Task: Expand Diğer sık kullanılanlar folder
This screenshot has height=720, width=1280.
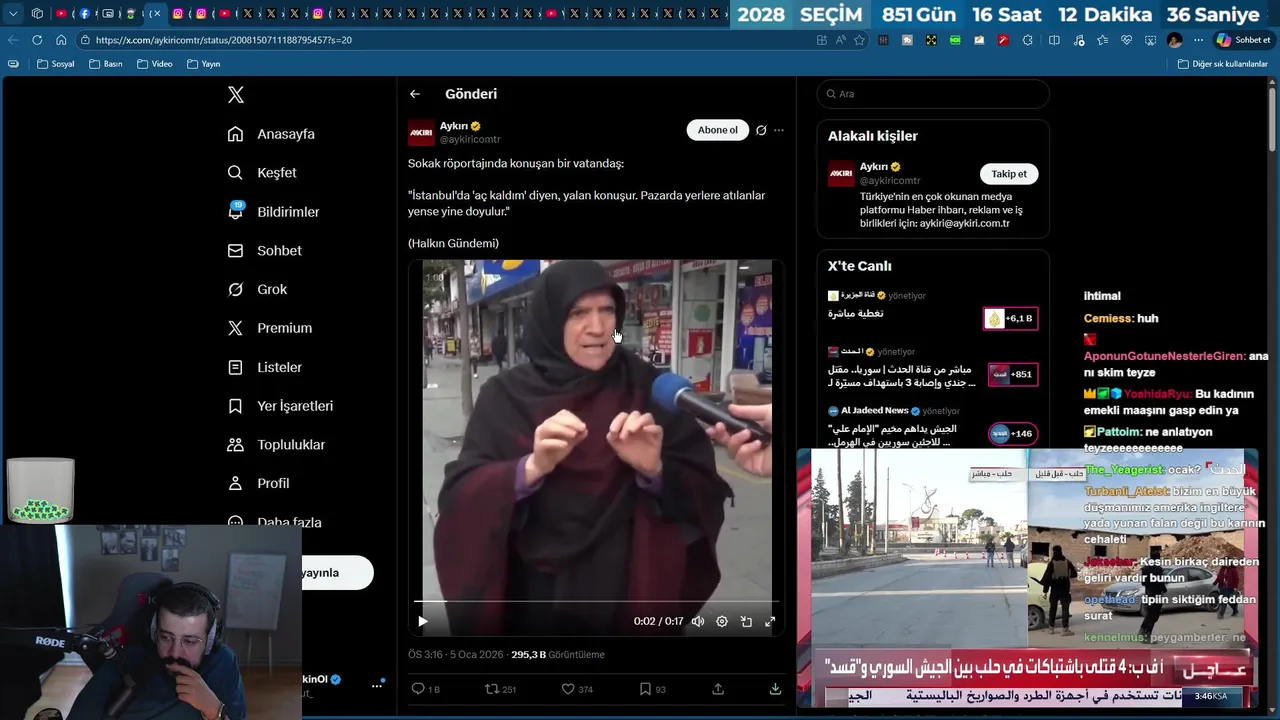Action: 1222,64
